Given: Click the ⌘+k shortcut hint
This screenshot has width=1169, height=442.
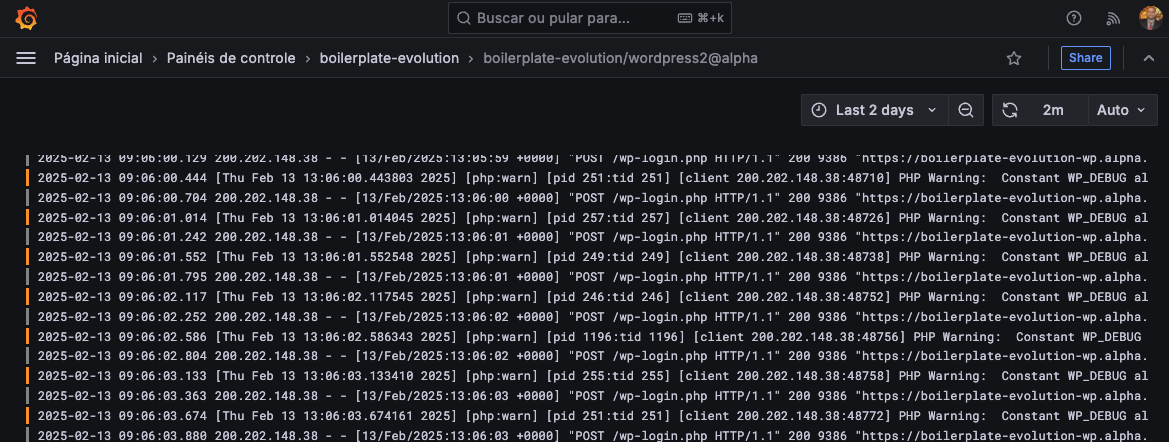Looking at the screenshot, I should point(701,18).
